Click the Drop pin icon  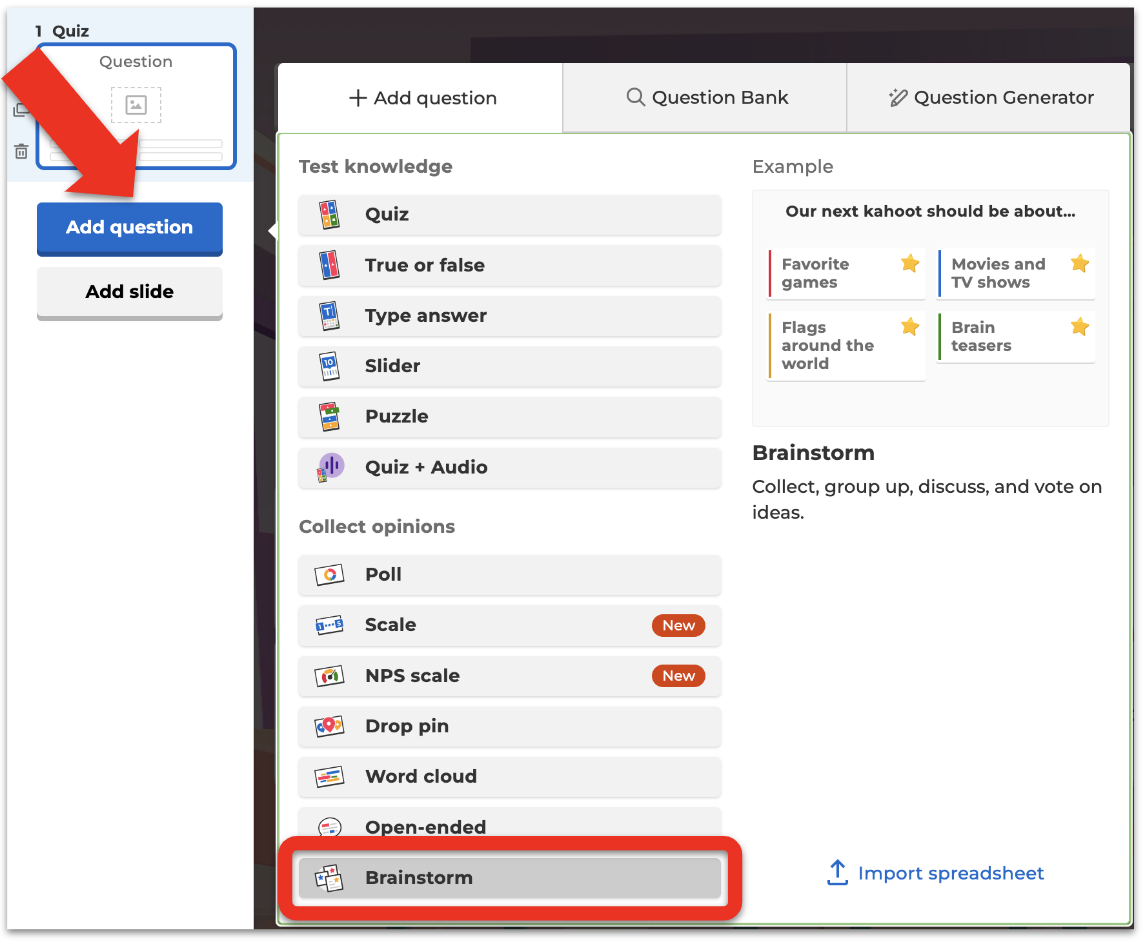(330, 726)
